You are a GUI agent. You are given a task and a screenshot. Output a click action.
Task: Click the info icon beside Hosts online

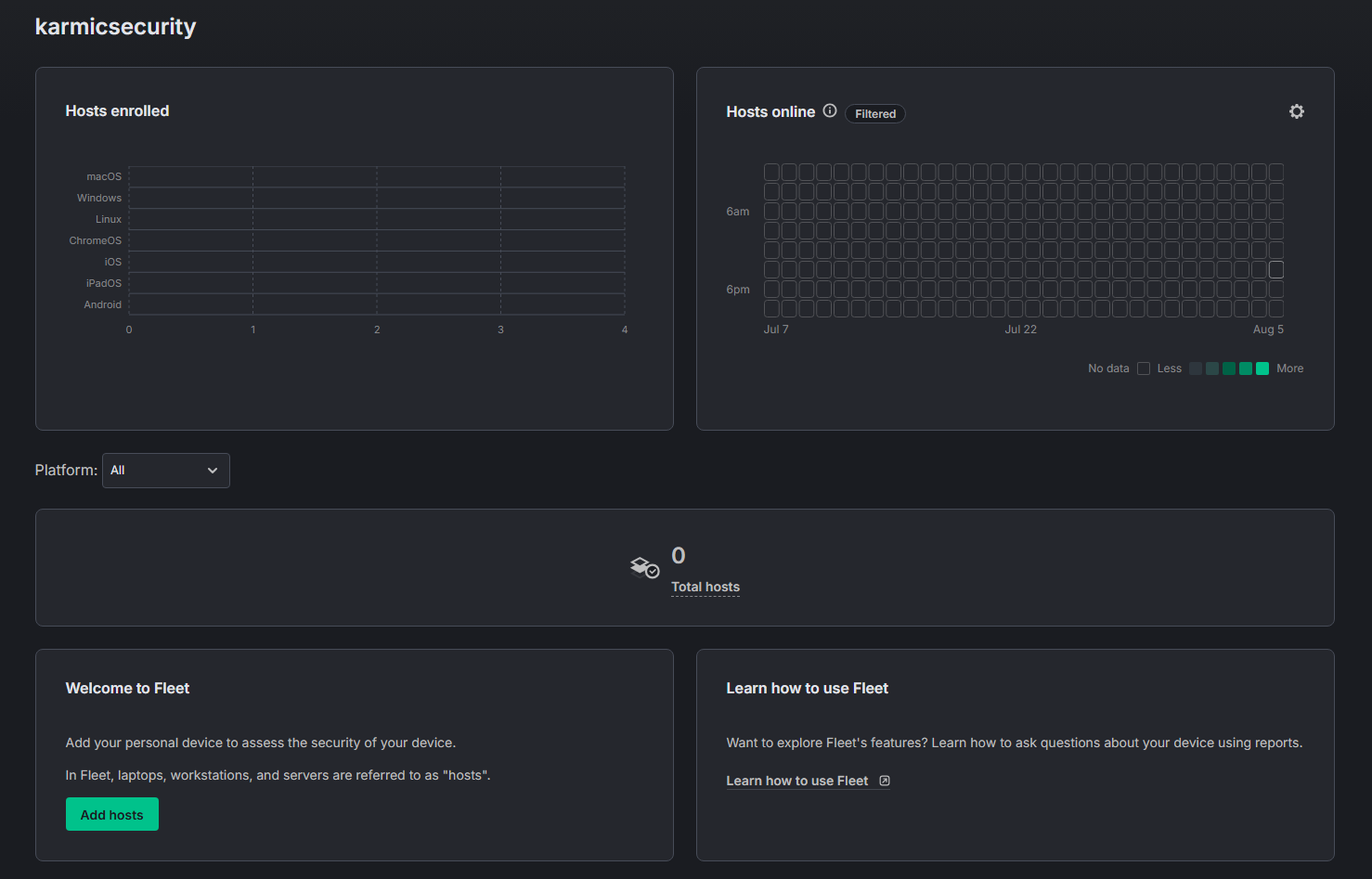[x=830, y=110]
